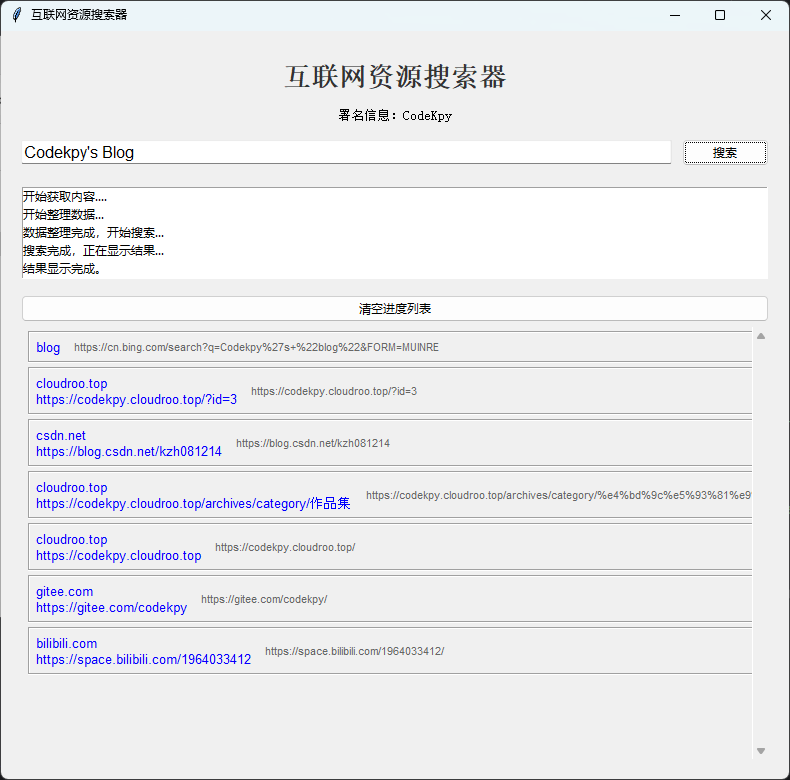The height and width of the screenshot is (780, 790).
Task: Open the space.bilibili.com/1964033412 blue link
Action: [143, 659]
